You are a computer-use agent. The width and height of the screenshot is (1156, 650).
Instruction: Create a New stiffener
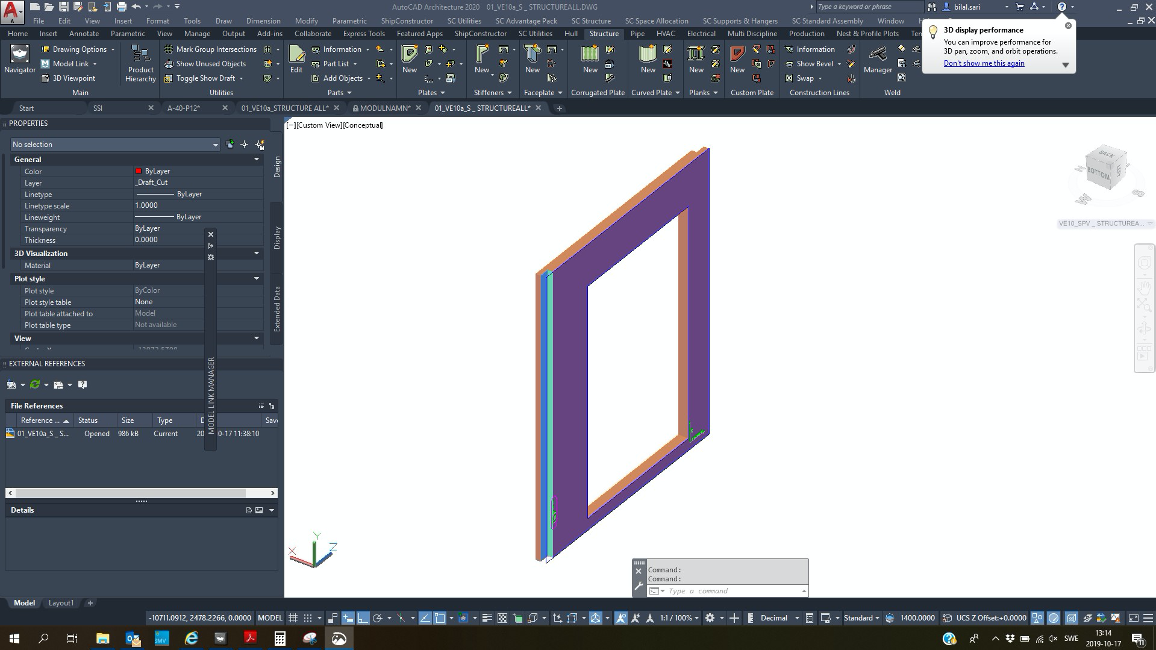pyautogui.click(x=481, y=59)
